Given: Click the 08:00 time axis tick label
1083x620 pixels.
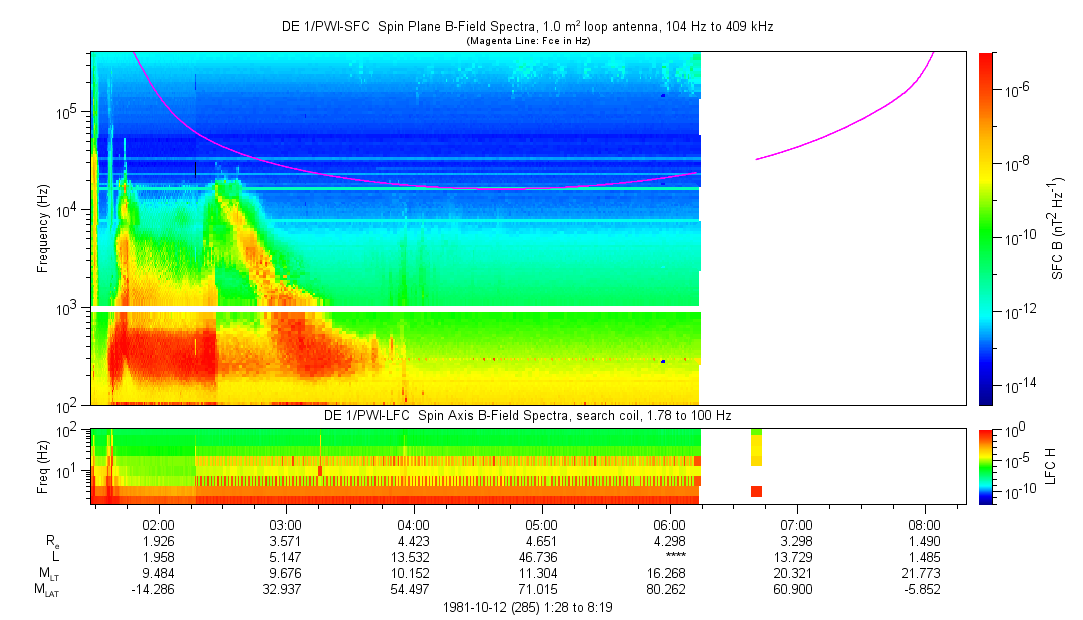Looking at the screenshot, I should [x=924, y=523].
